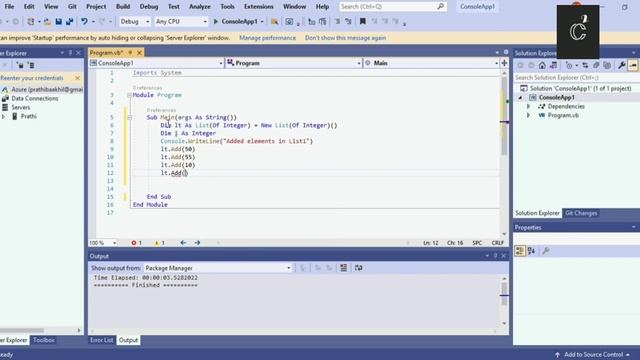This screenshot has width=640, height=360.
Task: Open the 100% zoom level dropdown
Action: (x=103, y=242)
